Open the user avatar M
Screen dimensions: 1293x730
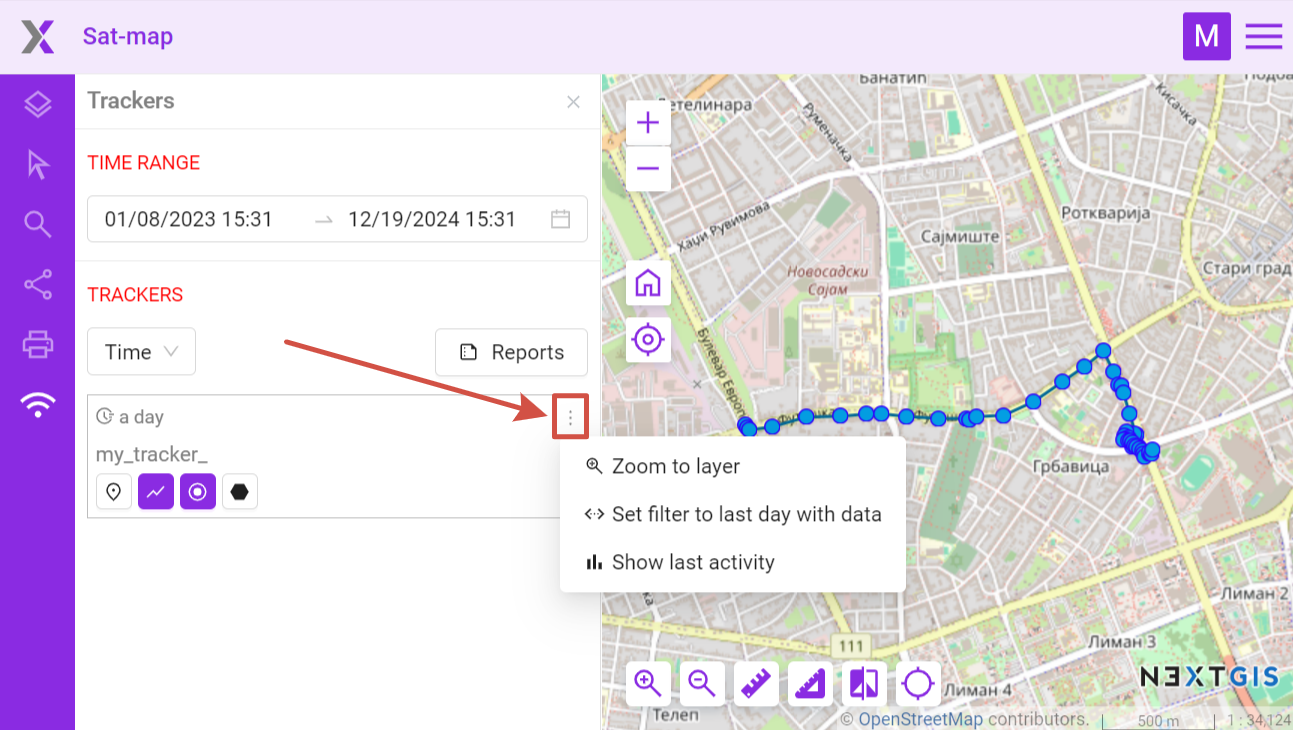[x=1207, y=36]
